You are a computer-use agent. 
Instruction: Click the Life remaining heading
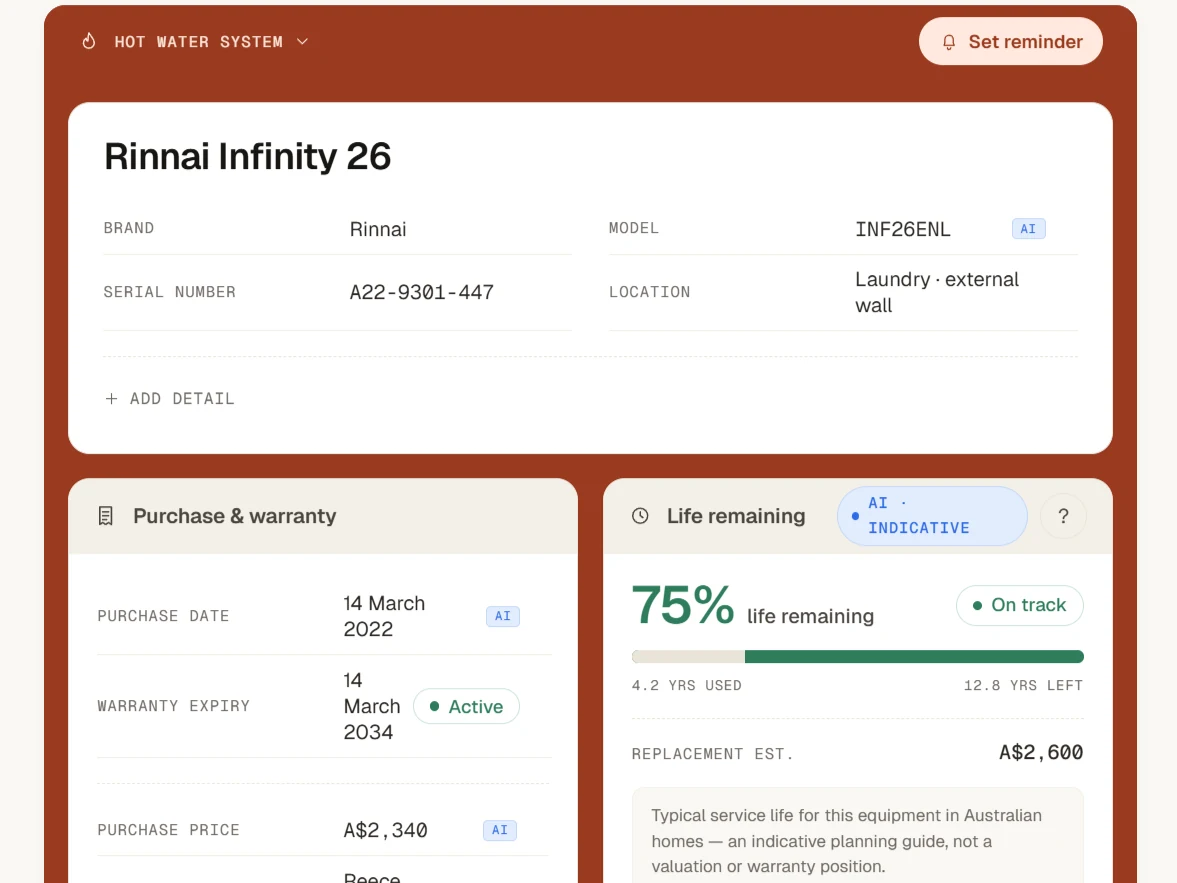click(x=736, y=516)
